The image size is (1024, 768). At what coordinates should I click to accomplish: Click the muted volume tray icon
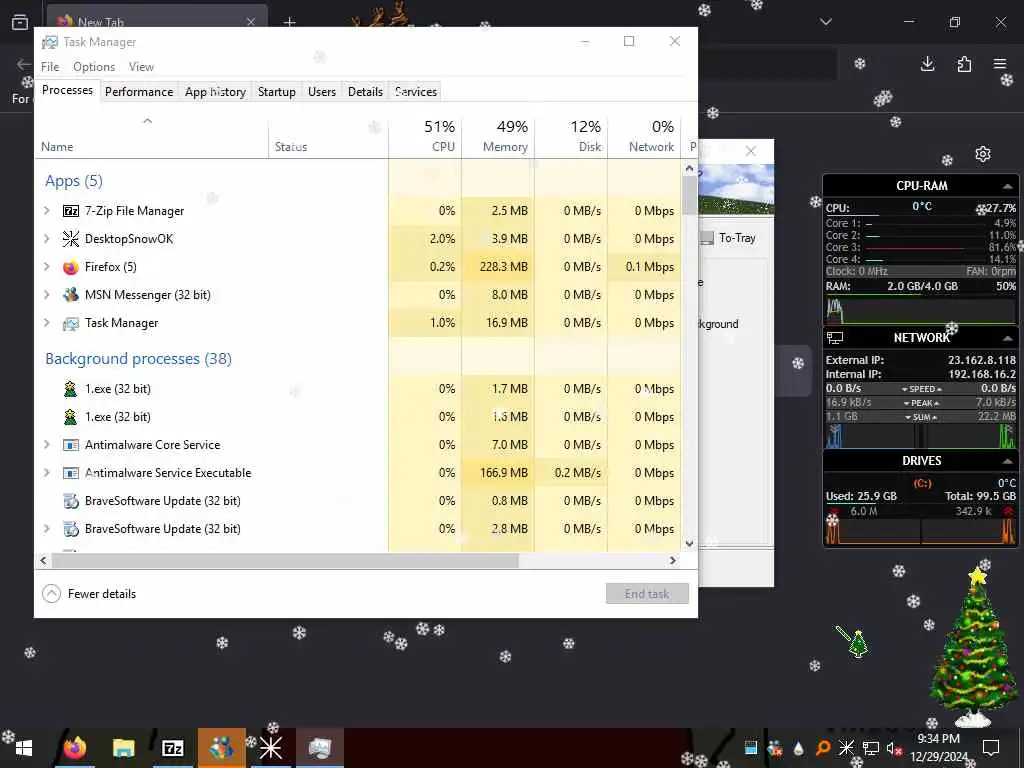tap(894, 748)
